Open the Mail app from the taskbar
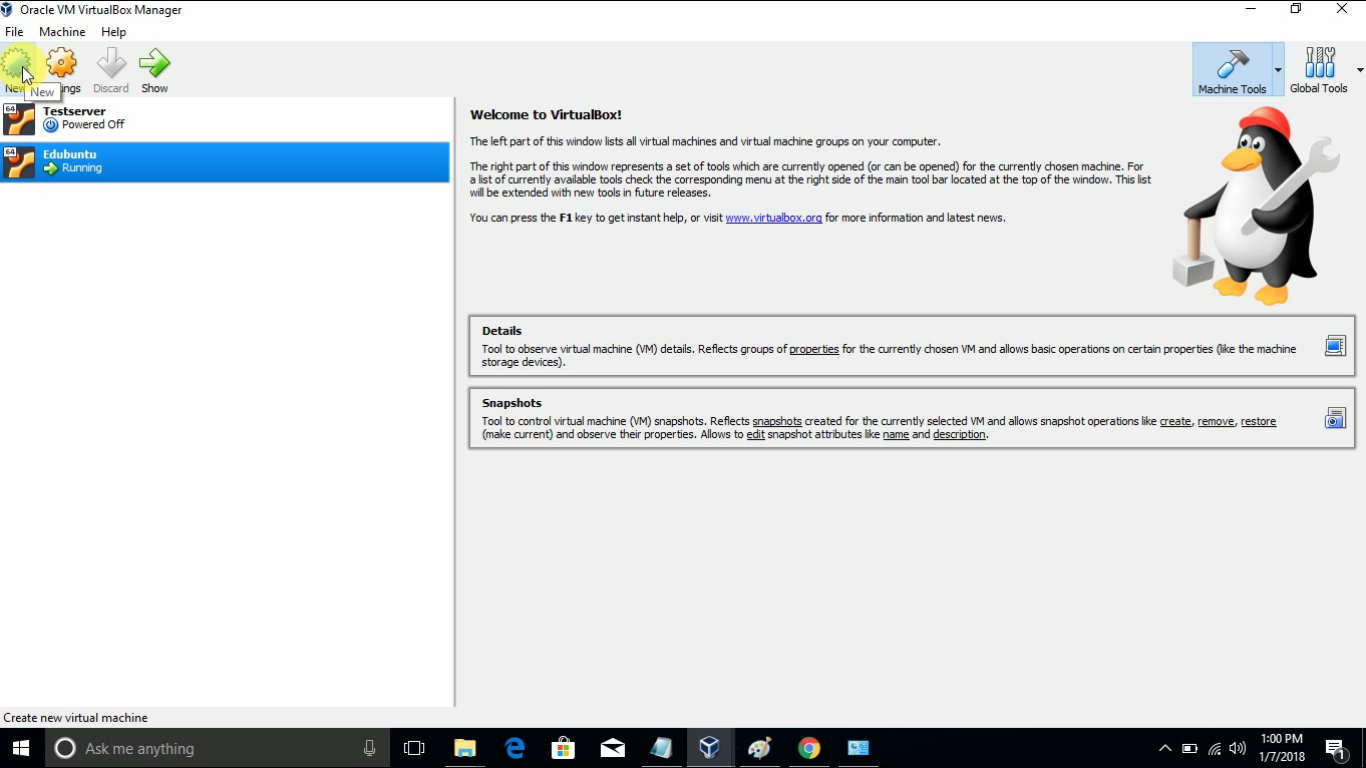1366x768 pixels. point(613,748)
